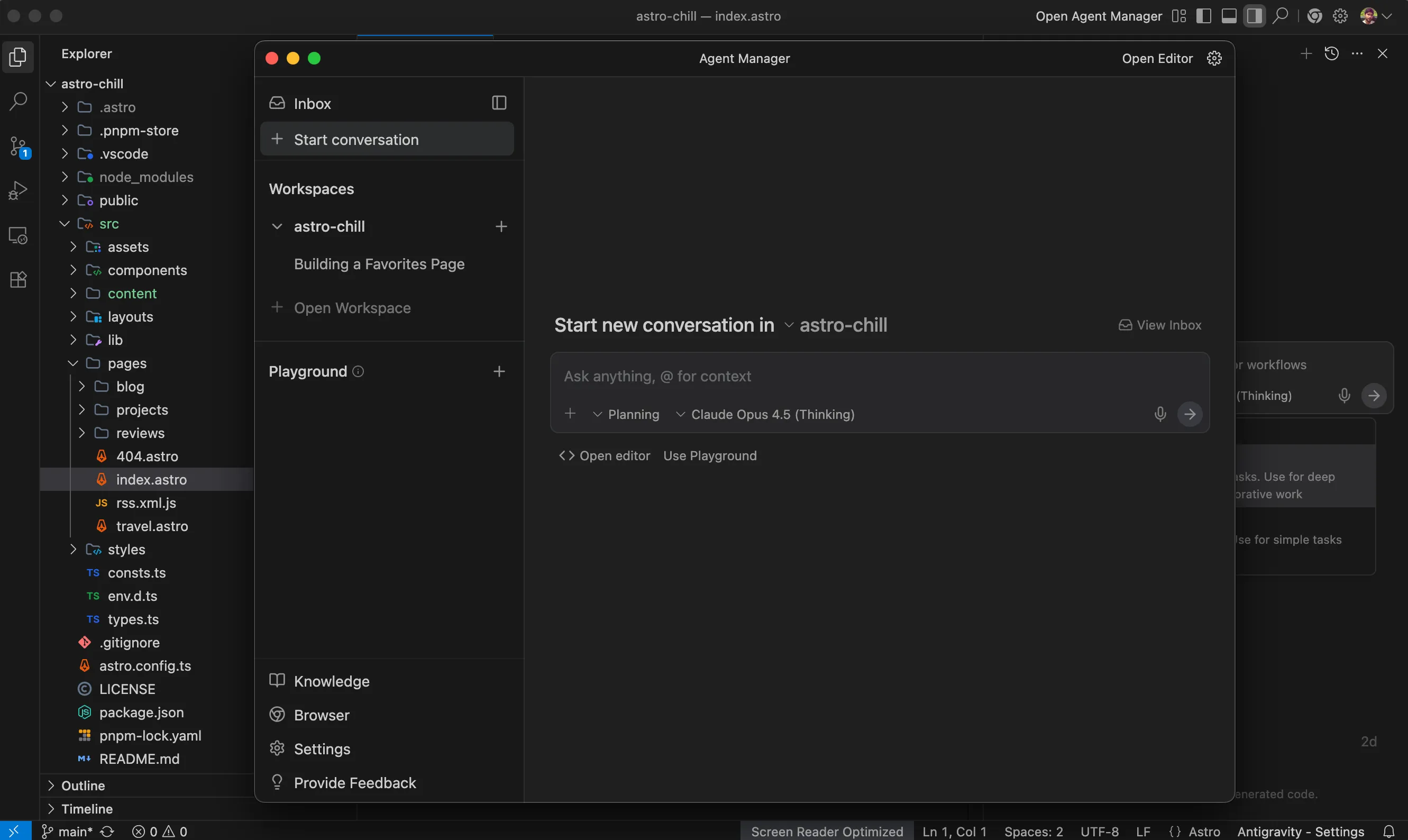Open the Remote Explorer icon
The height and width of the screenshot is (840, 1408).
click(17, 235)
